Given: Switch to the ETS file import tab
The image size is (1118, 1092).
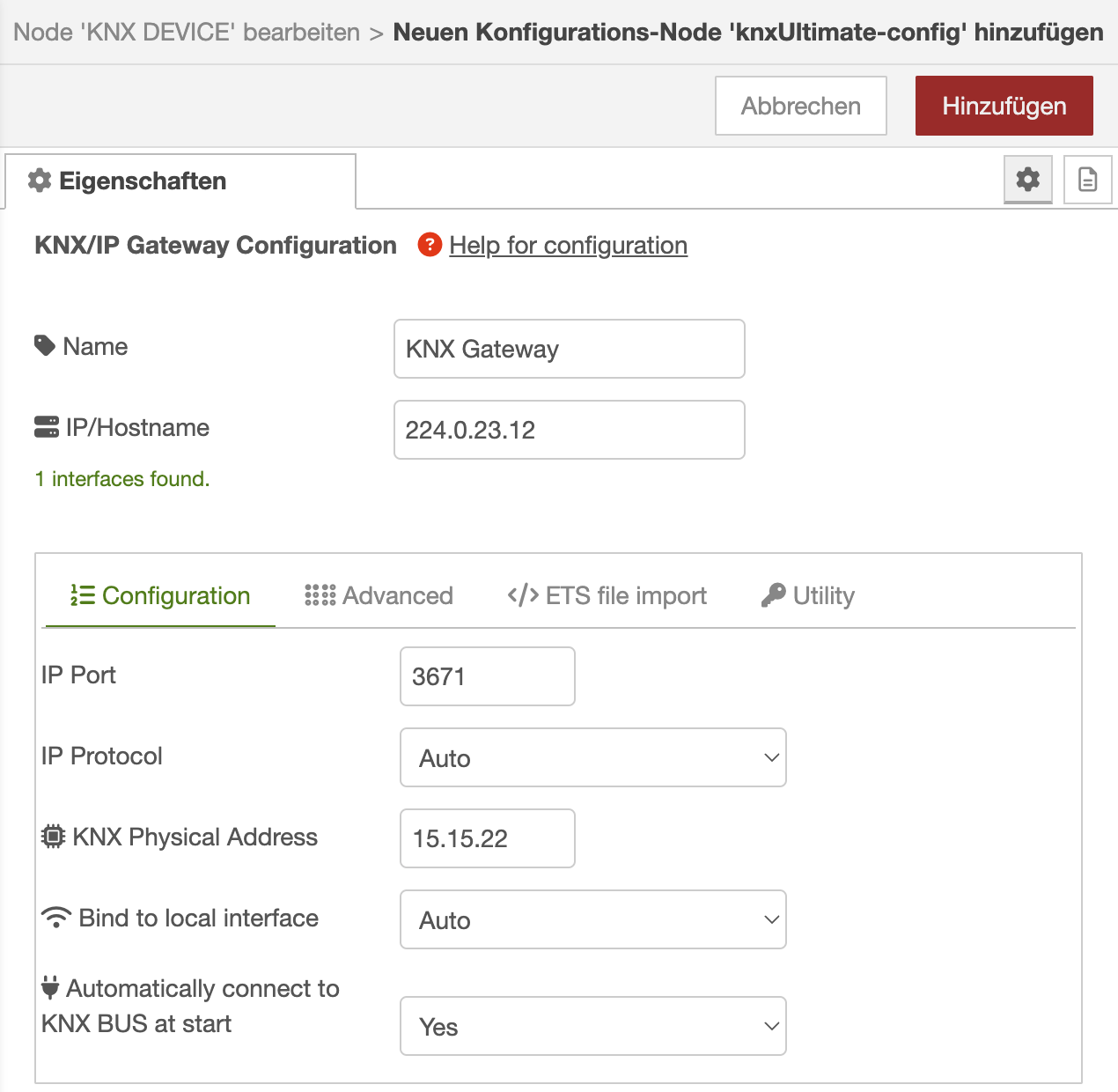Looking at the screenshot, I should [607, 596].
